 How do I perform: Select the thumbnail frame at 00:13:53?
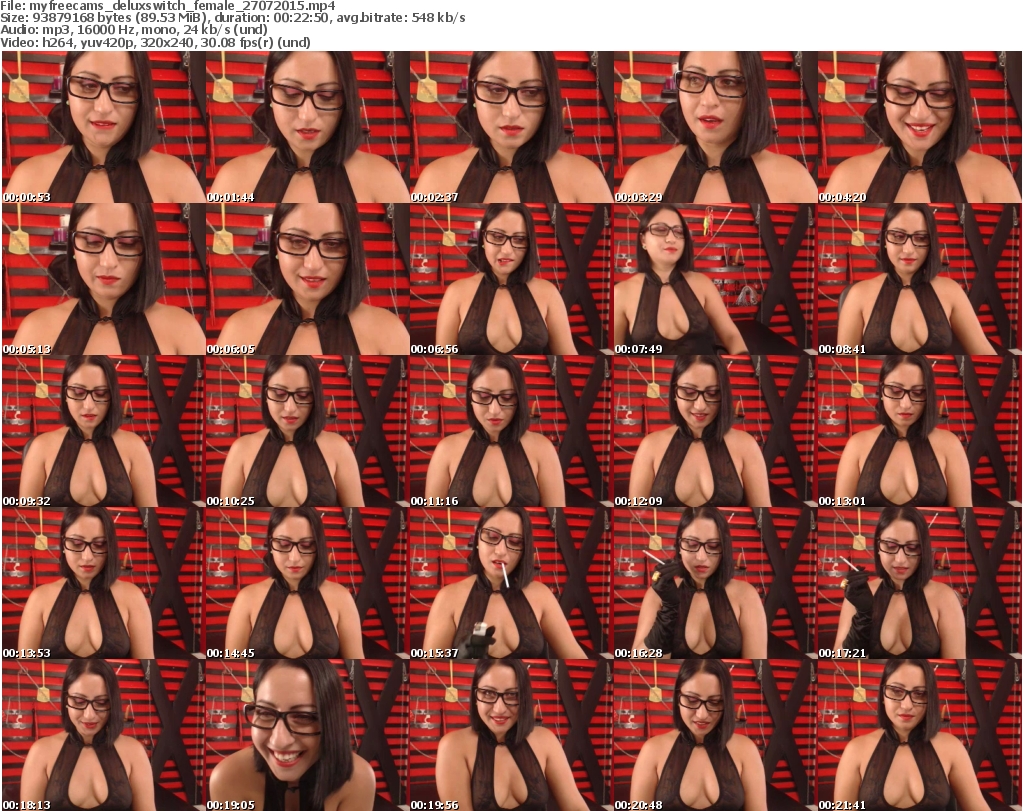[104, 583]
